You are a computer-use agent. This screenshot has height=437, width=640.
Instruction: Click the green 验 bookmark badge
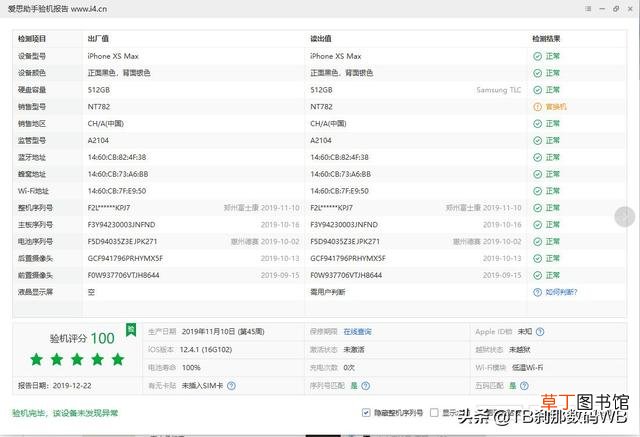[x=131, y=330]
